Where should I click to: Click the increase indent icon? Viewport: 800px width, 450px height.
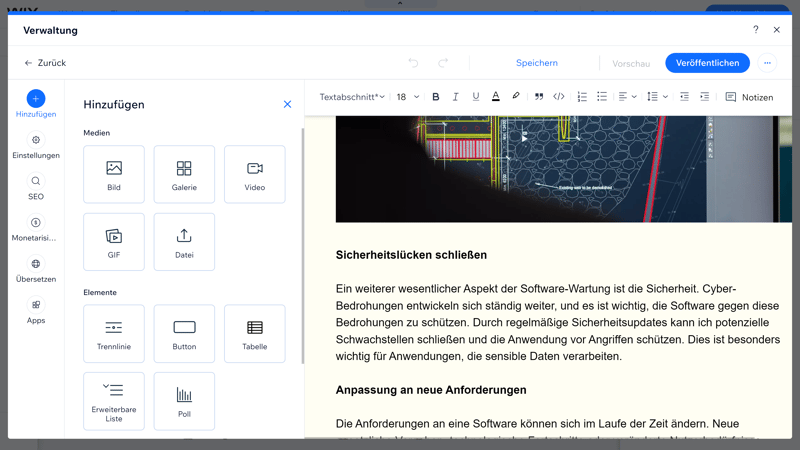tap(705, 97)
